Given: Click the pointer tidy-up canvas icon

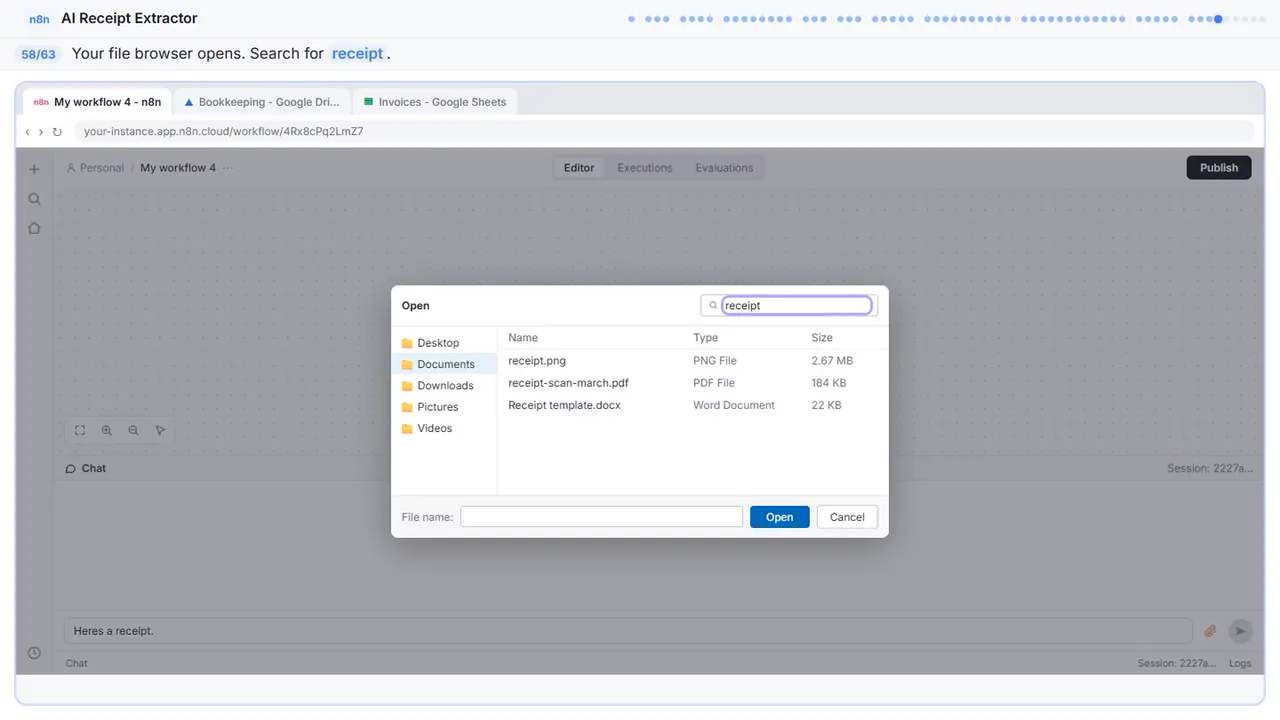Looking at the screenshot, I should (160, 430).
